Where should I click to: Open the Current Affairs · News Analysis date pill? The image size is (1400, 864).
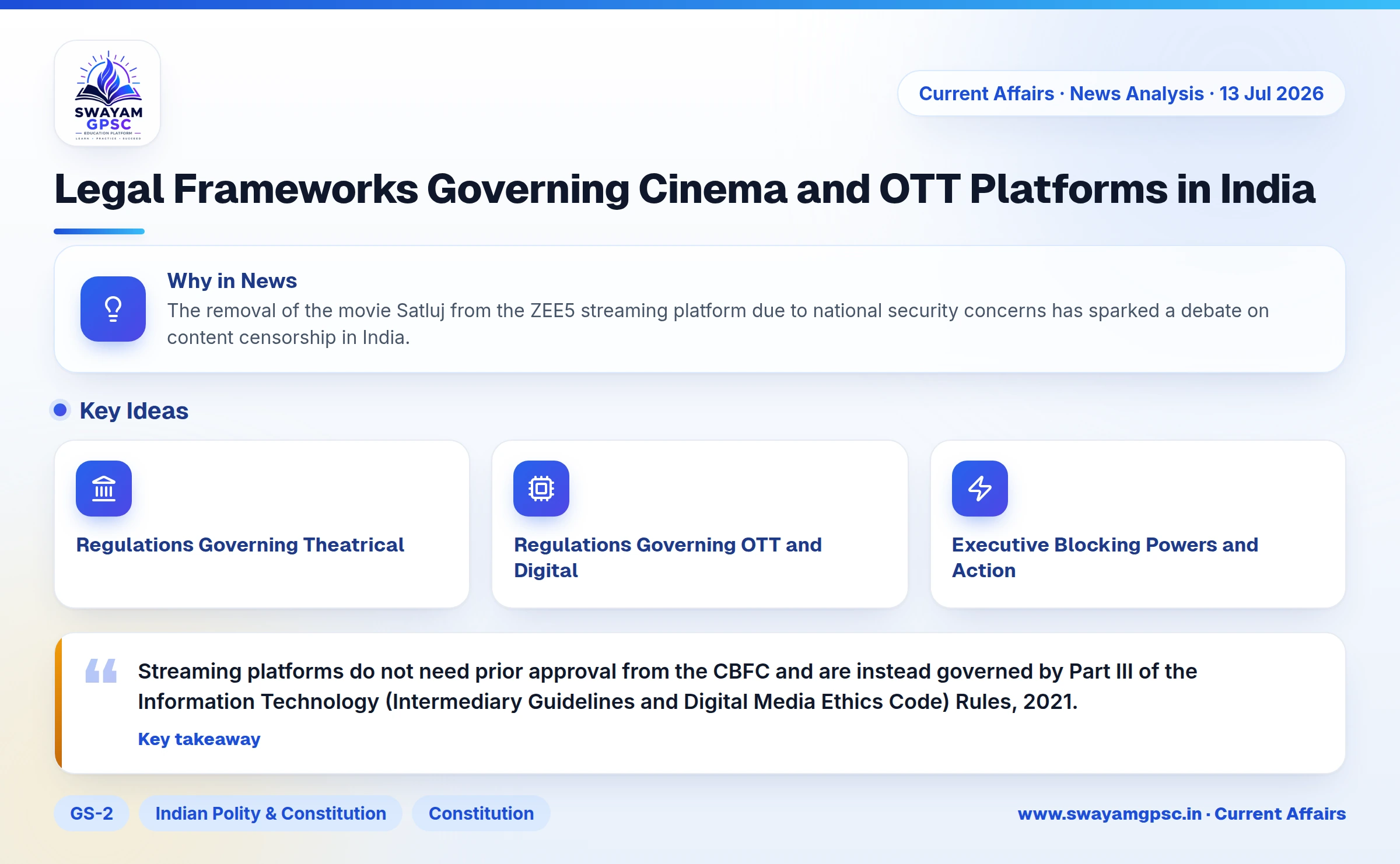click(1121, 93)
